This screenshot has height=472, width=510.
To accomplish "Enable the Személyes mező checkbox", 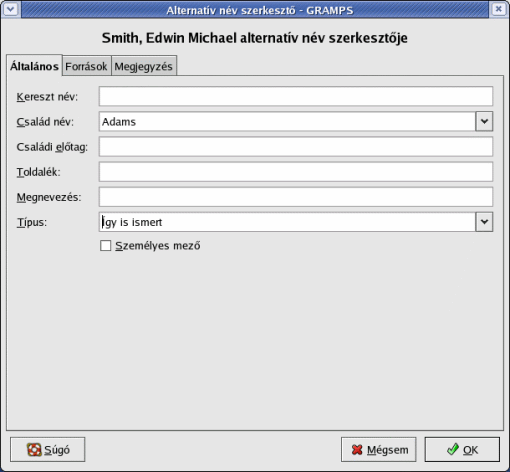I will [x=106, y=246].
